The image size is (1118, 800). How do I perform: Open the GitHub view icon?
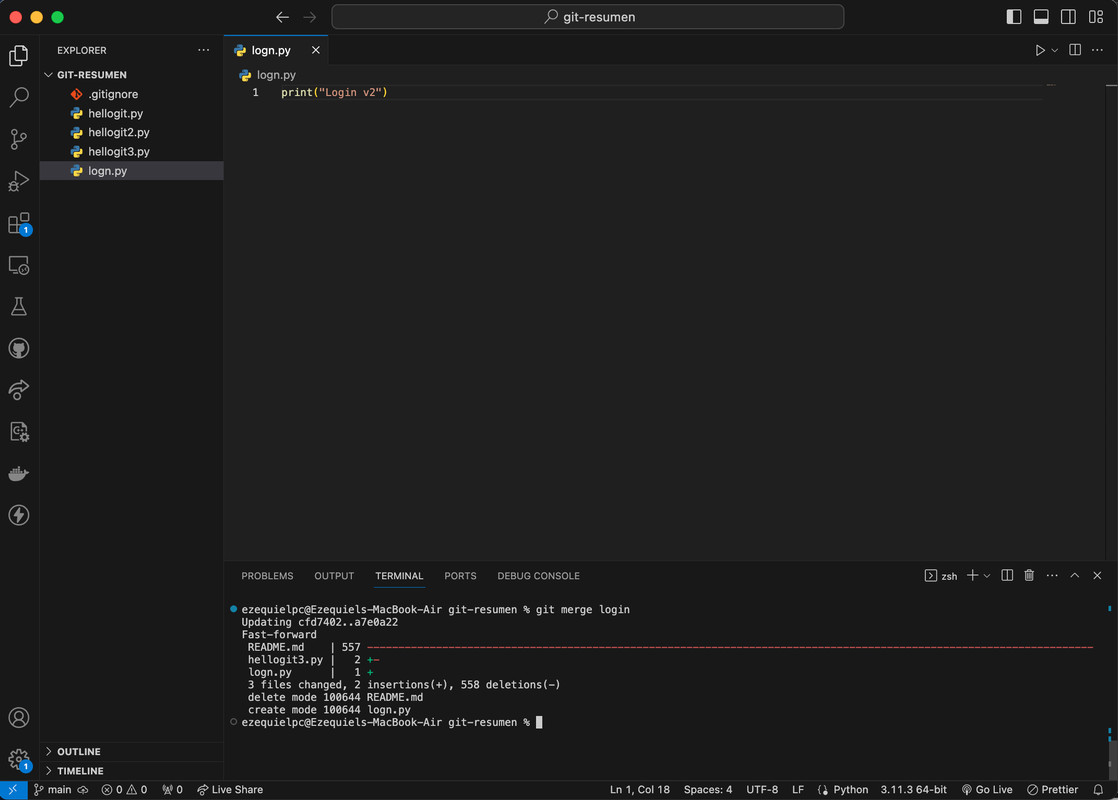point(19,349)
